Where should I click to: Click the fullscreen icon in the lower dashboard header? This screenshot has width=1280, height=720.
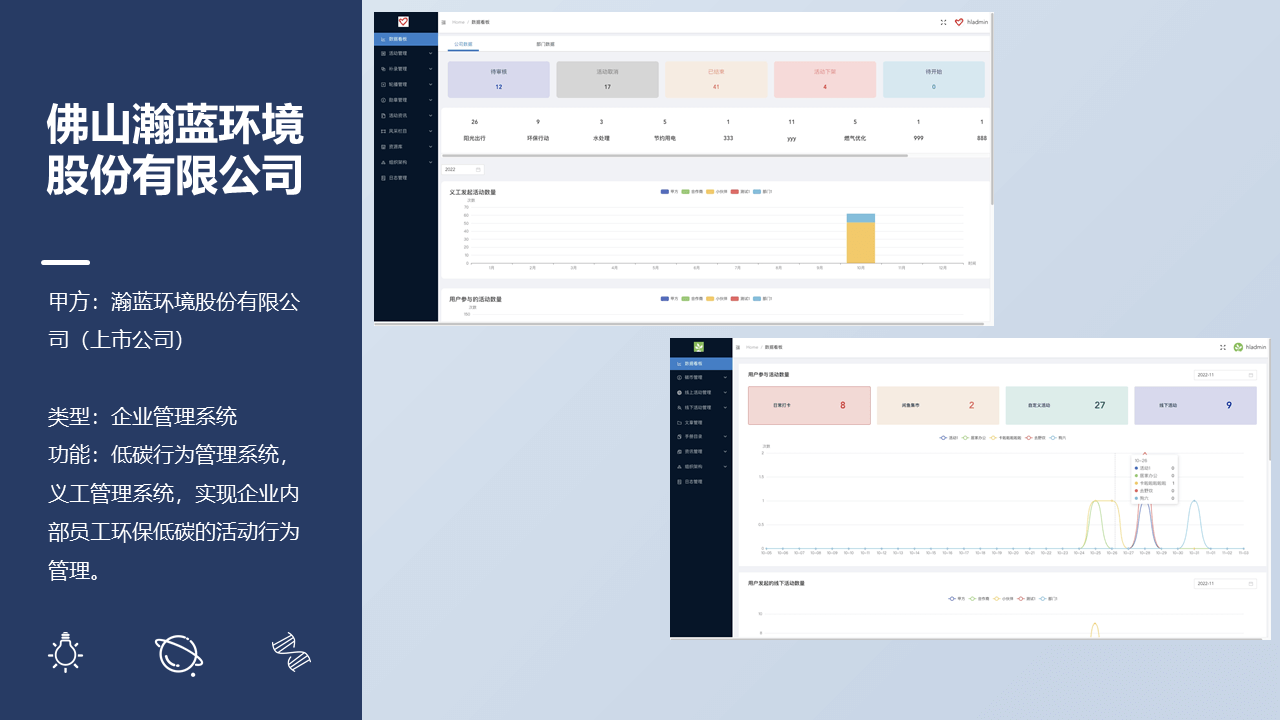pyautogui.click(x=1223, y=347)
